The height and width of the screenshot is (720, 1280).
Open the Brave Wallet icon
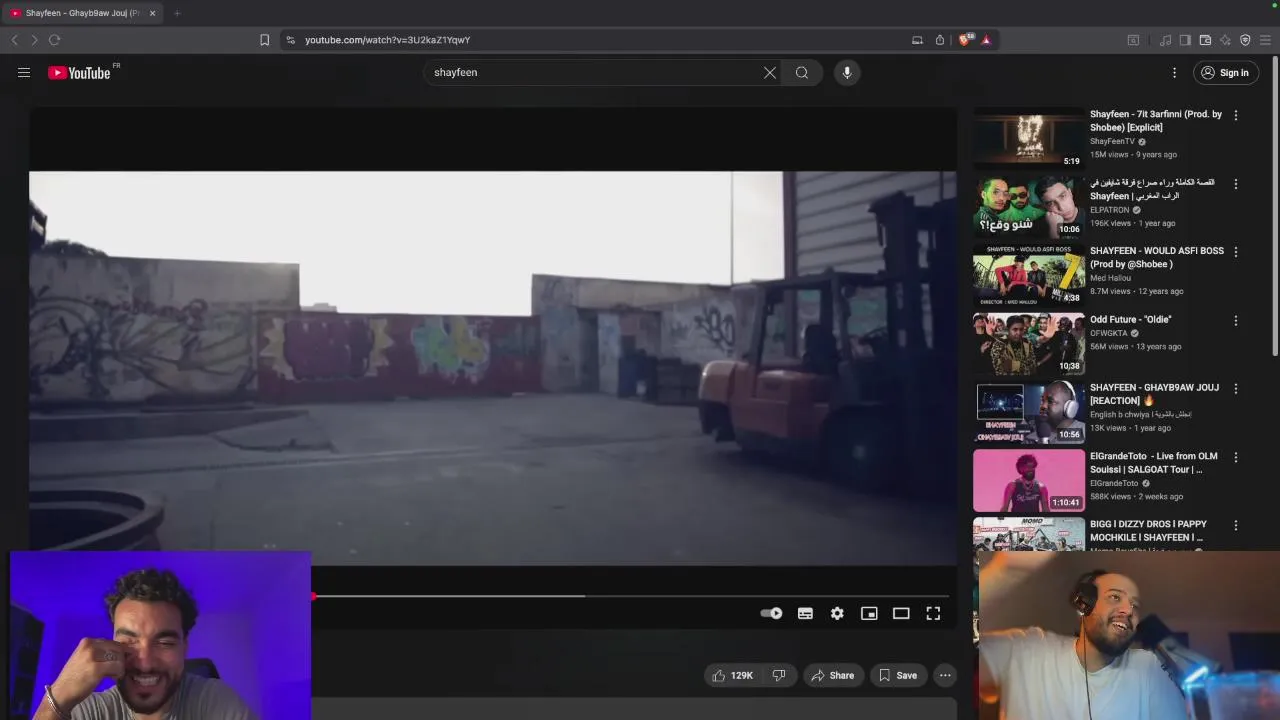tap(1205, 40)
